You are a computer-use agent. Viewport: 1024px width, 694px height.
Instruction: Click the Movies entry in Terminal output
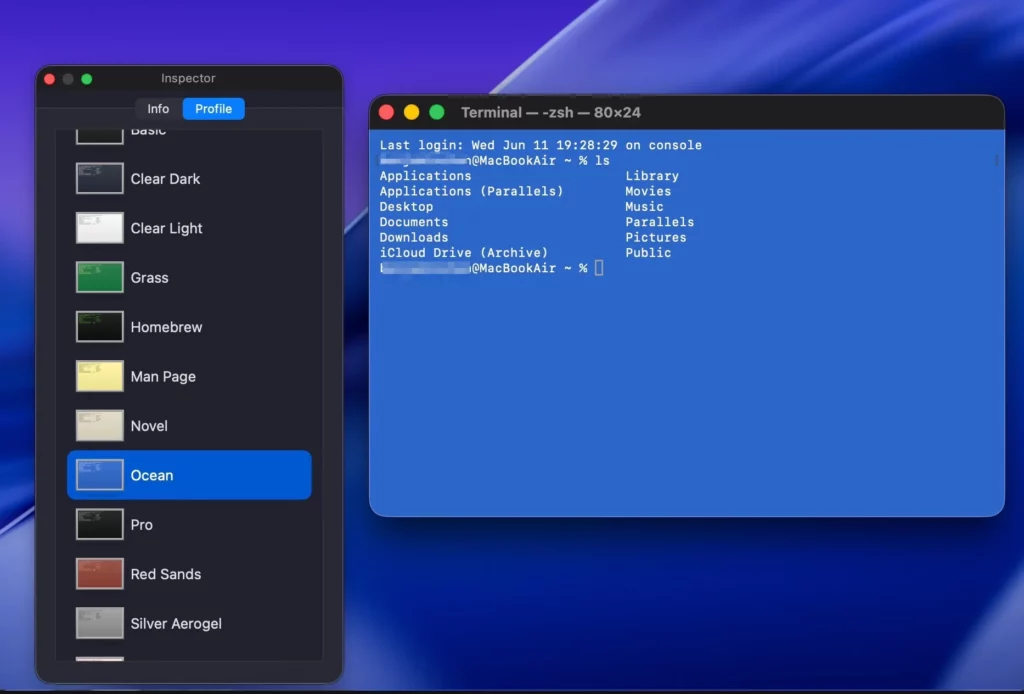pos(648,191)
